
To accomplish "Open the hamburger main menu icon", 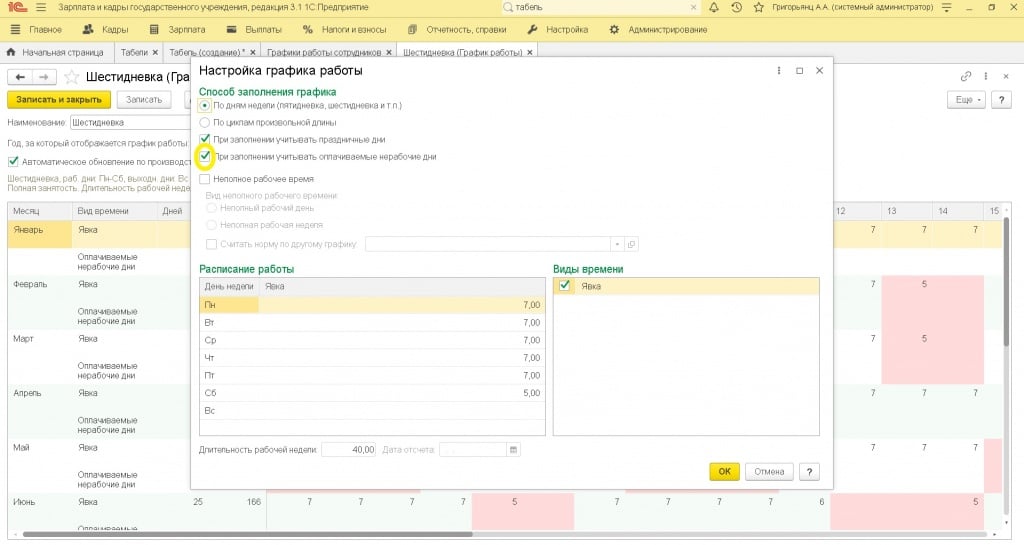I will click(x=41, y=8).
